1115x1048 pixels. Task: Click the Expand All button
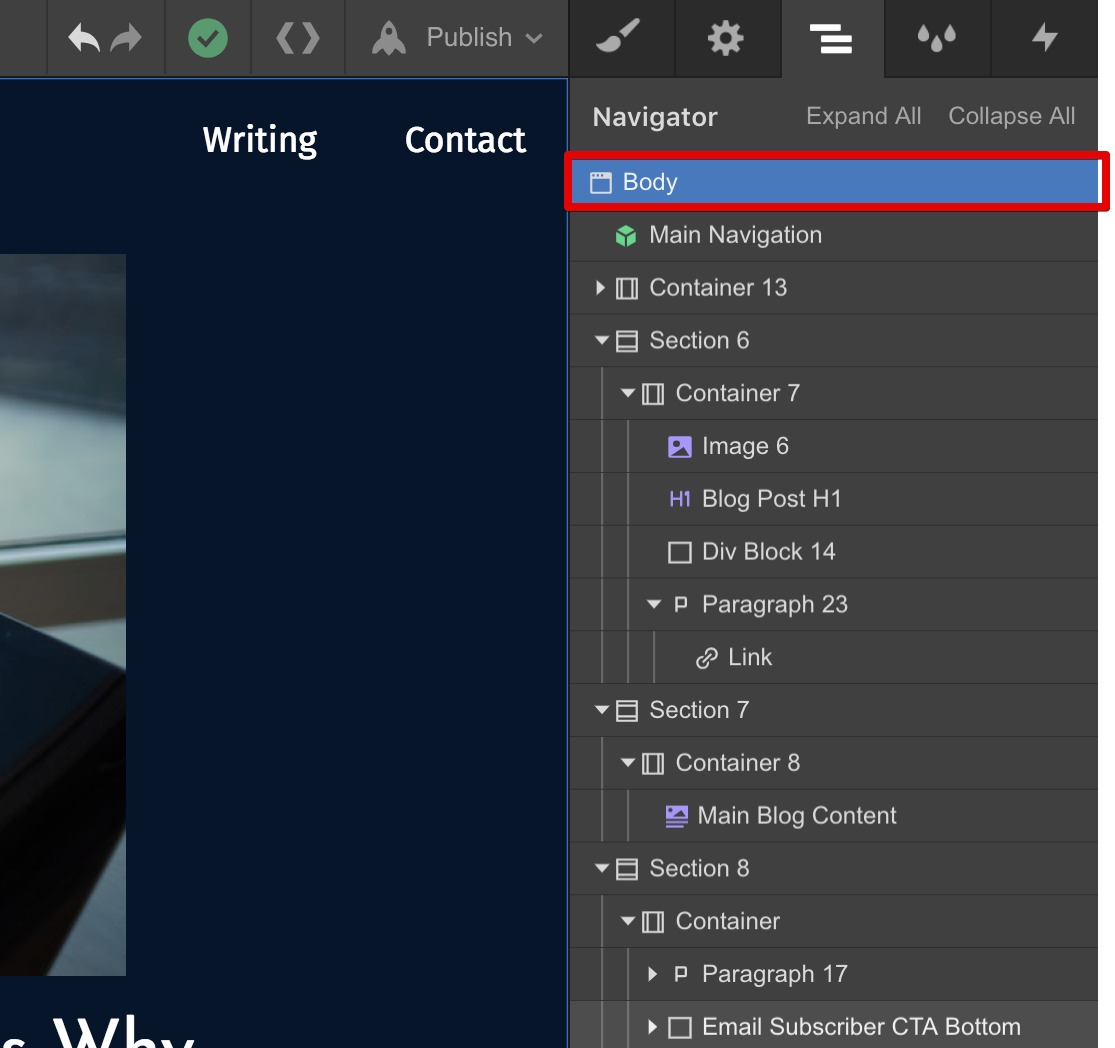[x=863, y=117]
